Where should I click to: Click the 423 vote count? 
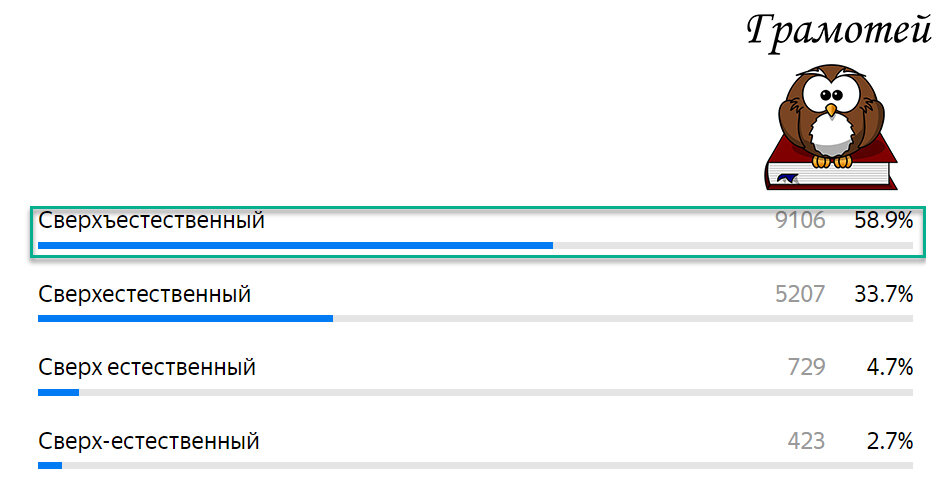806,441
